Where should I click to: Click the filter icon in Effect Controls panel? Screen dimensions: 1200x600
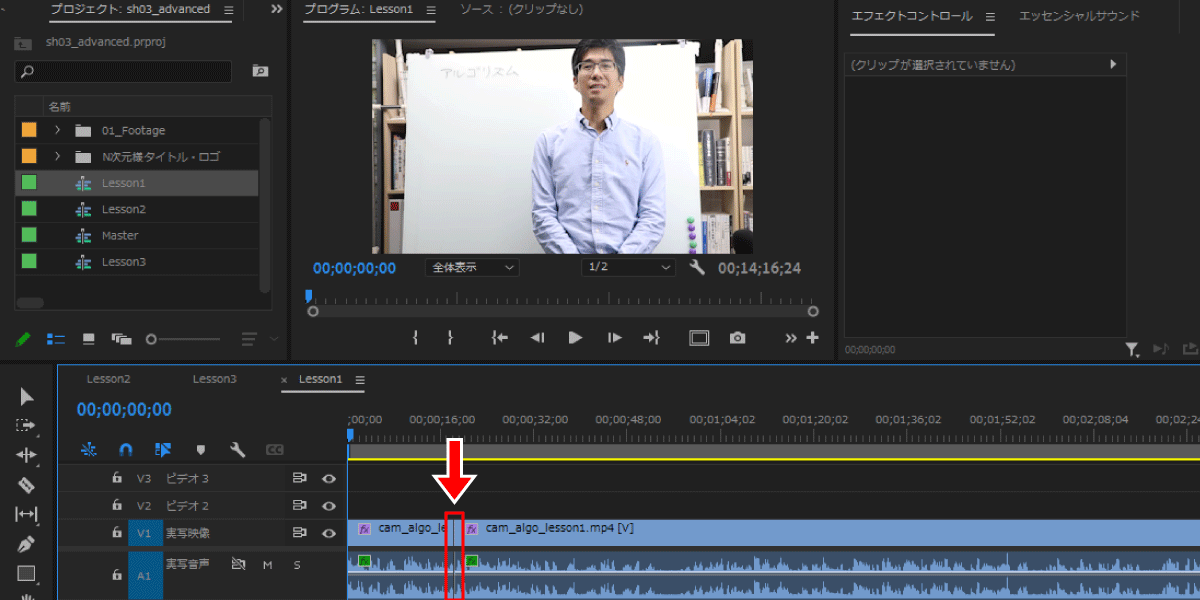pos(1131,349)
